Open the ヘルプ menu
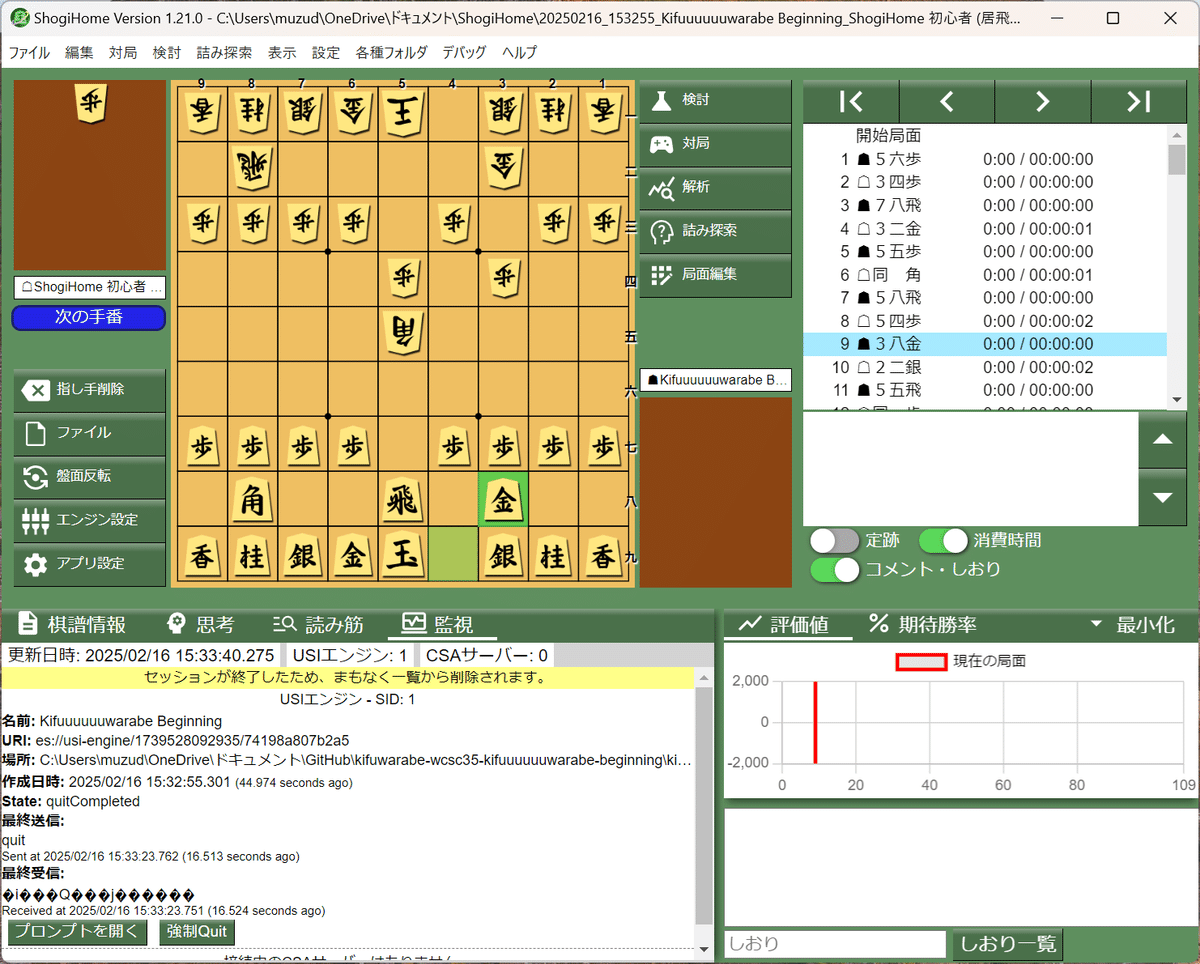This screenshot has height=964, width=1200. point(520,53)
